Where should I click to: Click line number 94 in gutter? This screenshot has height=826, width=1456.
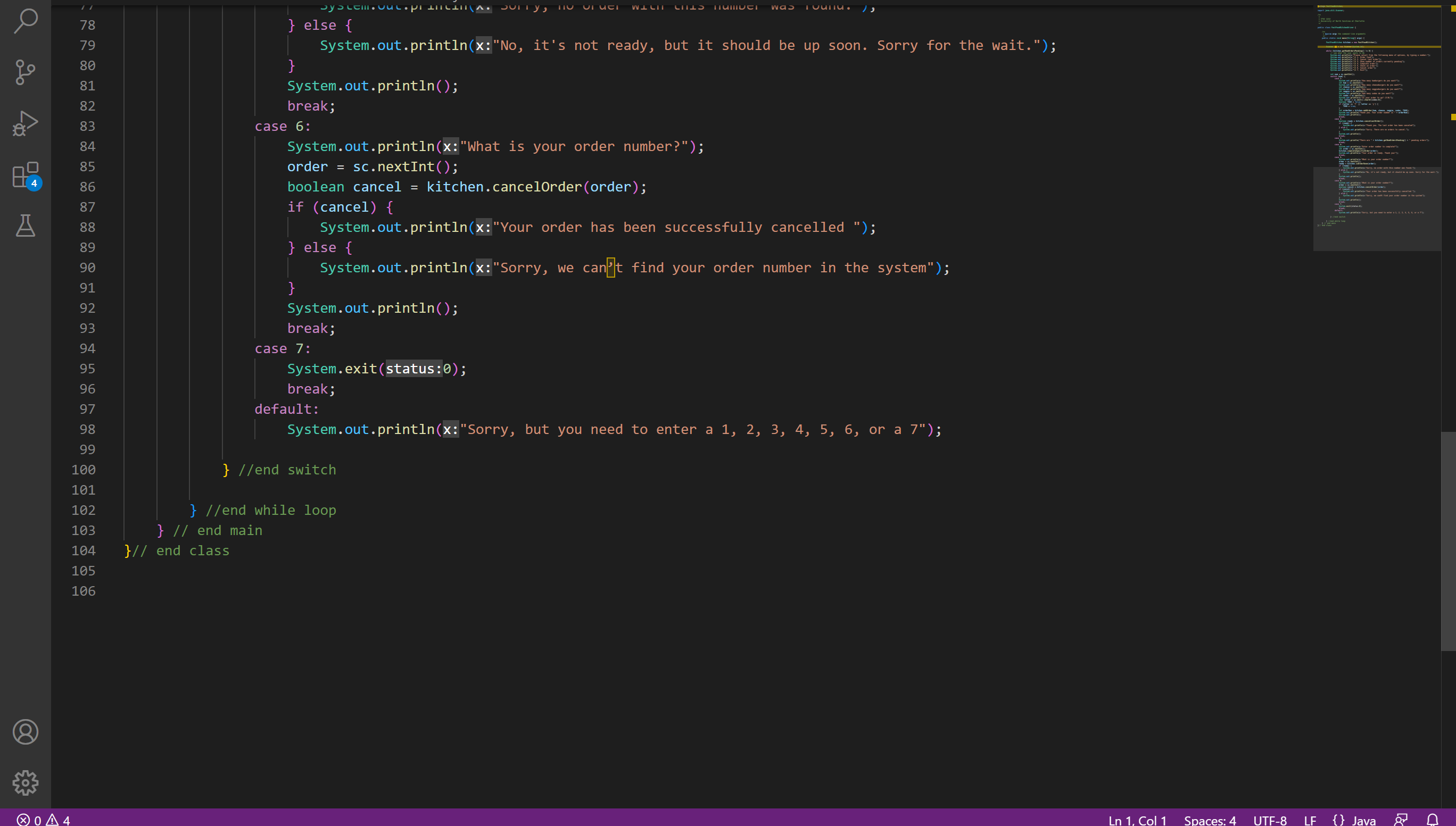pos(87,348)
